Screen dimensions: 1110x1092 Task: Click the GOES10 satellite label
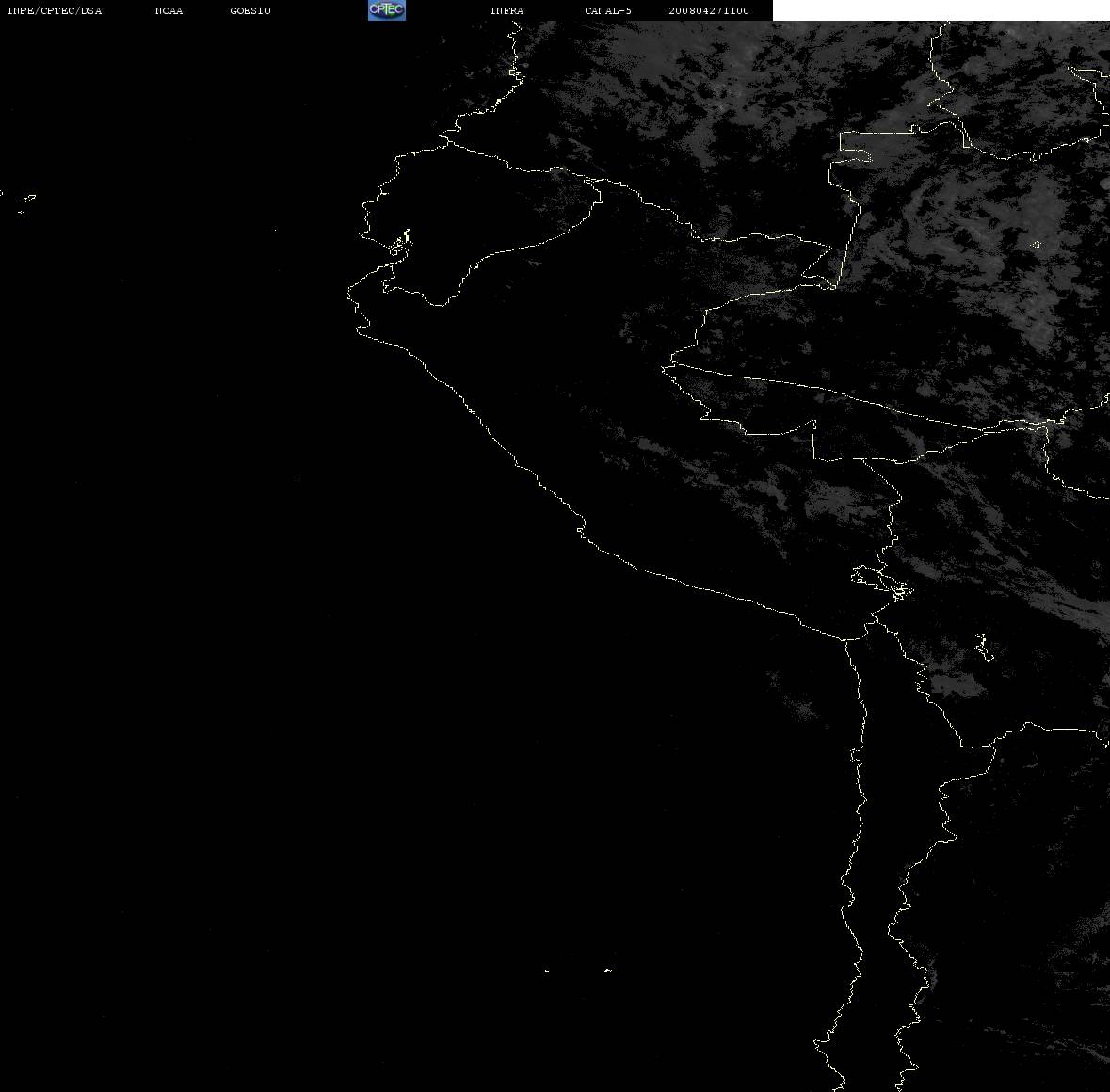249,10
